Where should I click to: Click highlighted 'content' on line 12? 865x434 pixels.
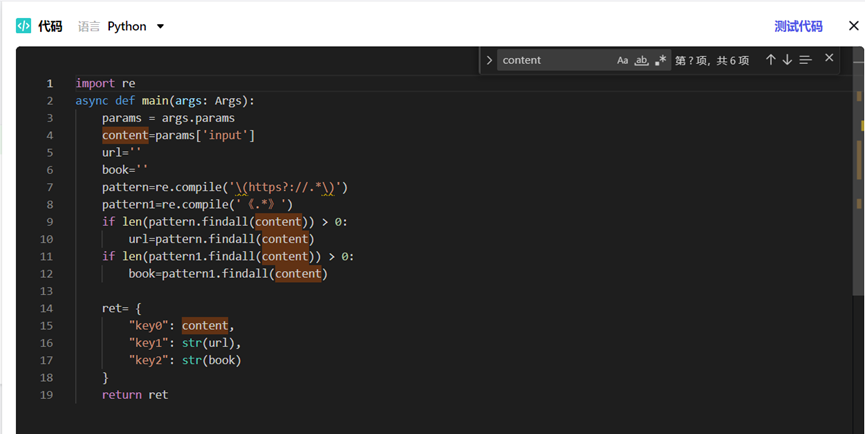[x=298, y=274]
